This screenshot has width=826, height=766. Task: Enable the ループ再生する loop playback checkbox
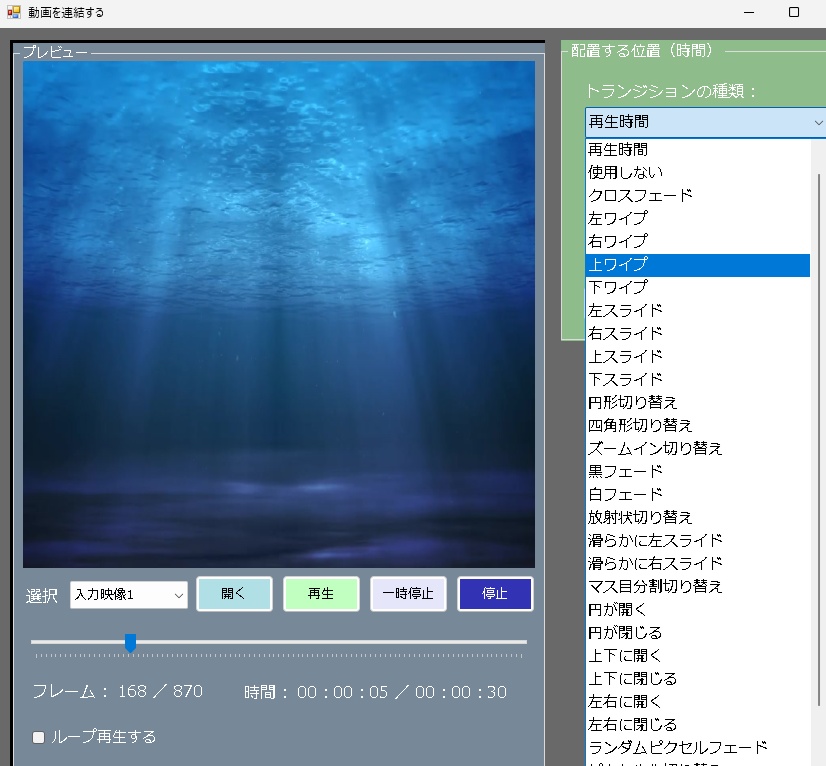coord(38,737)
